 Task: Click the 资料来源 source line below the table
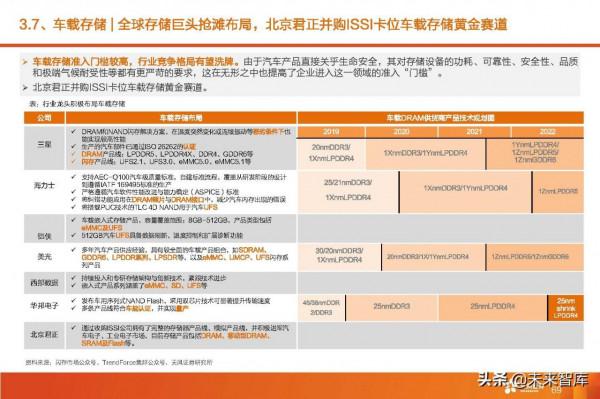coord(119,362)
